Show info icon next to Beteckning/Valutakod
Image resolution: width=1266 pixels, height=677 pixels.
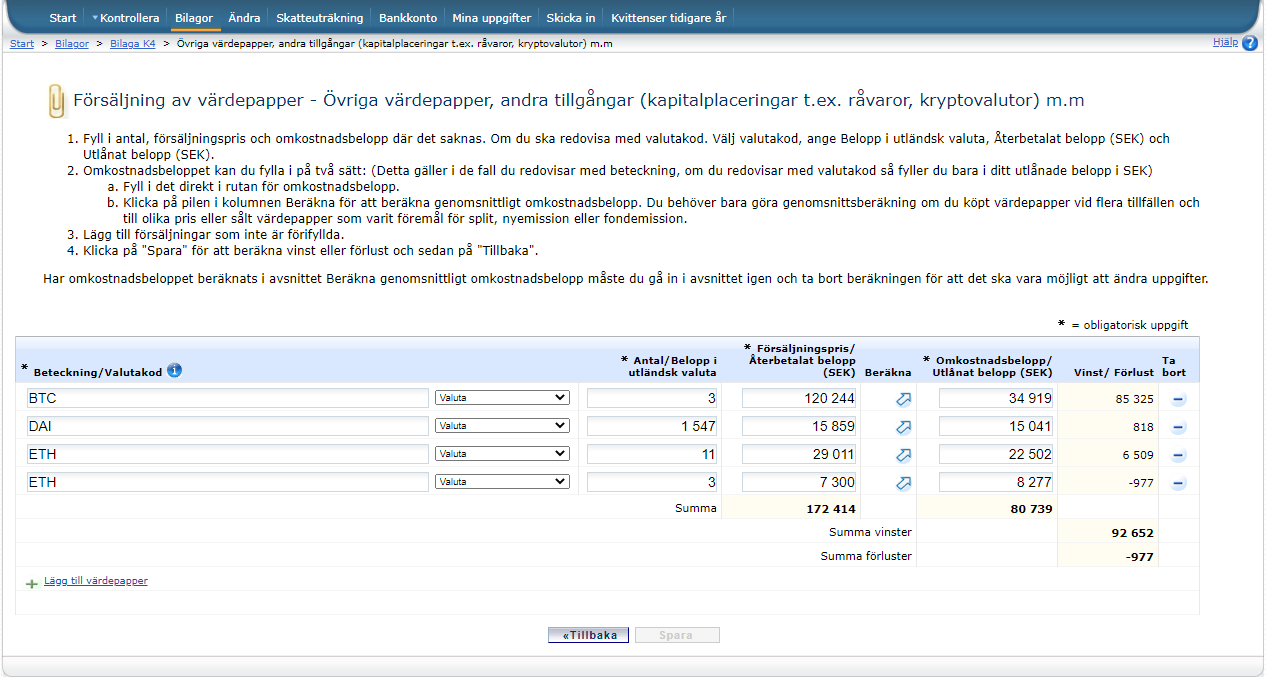point(175,371)
